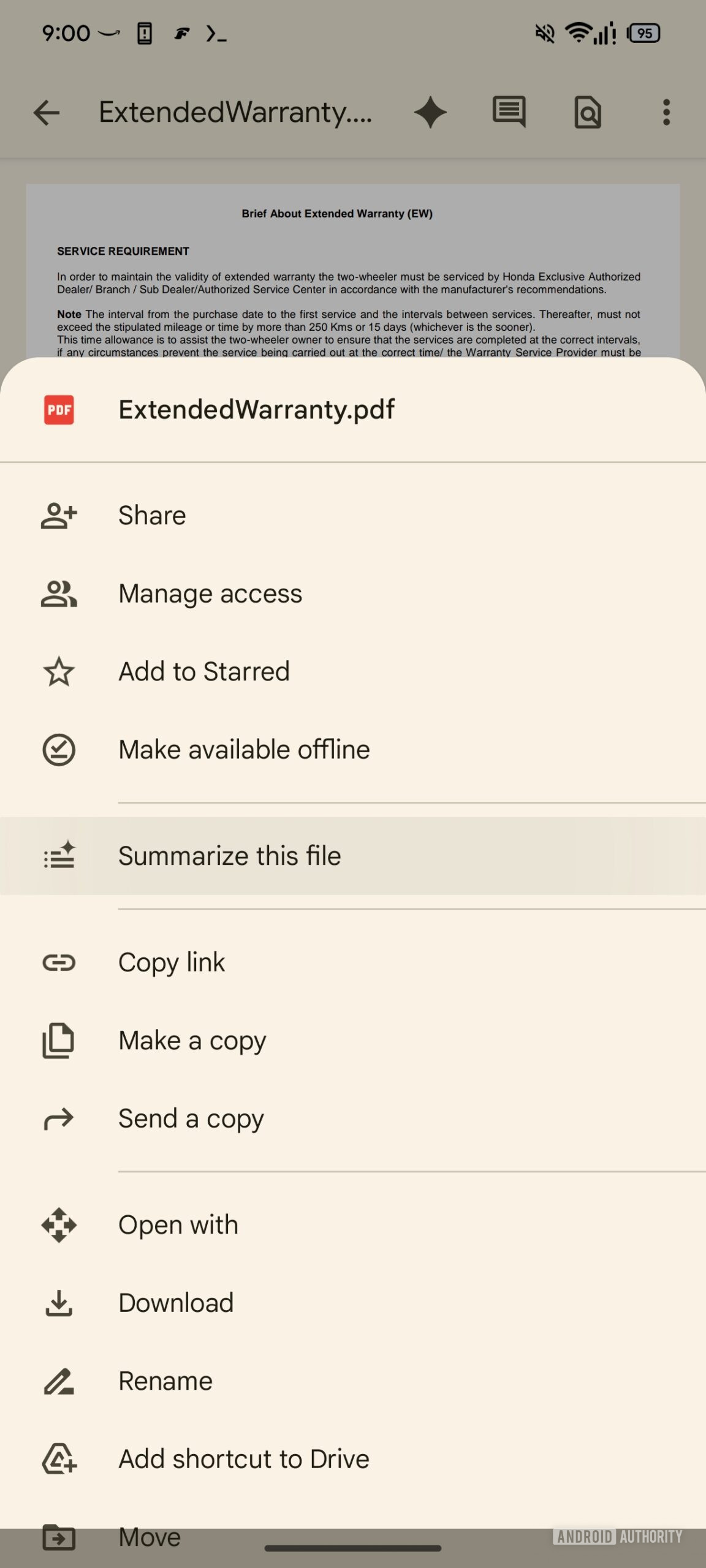Viewport: 706px width, 1568px height.
Task: Tap the Copy link icon
Action: 59,962
